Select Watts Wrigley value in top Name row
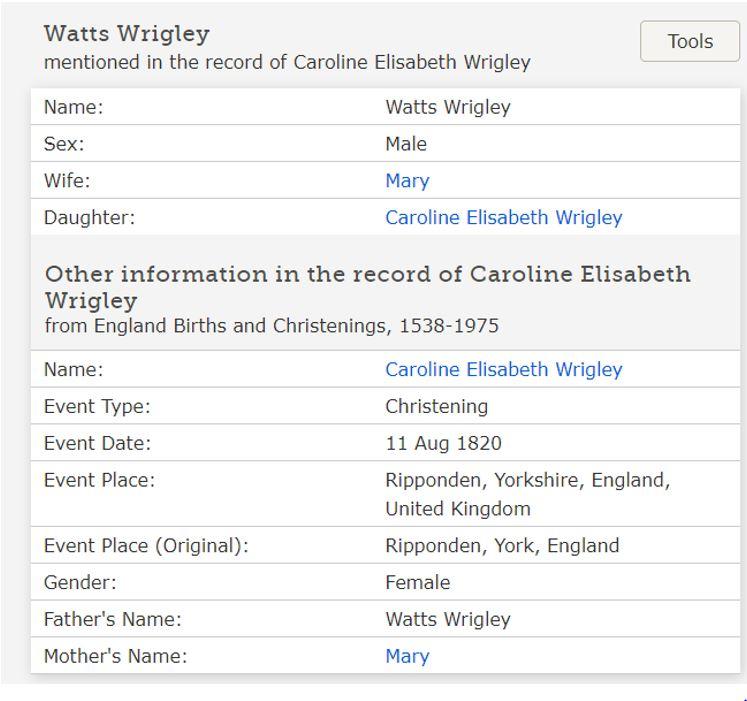Image resolution: width=747 pixels, height=701 pixels. [447, 108]
